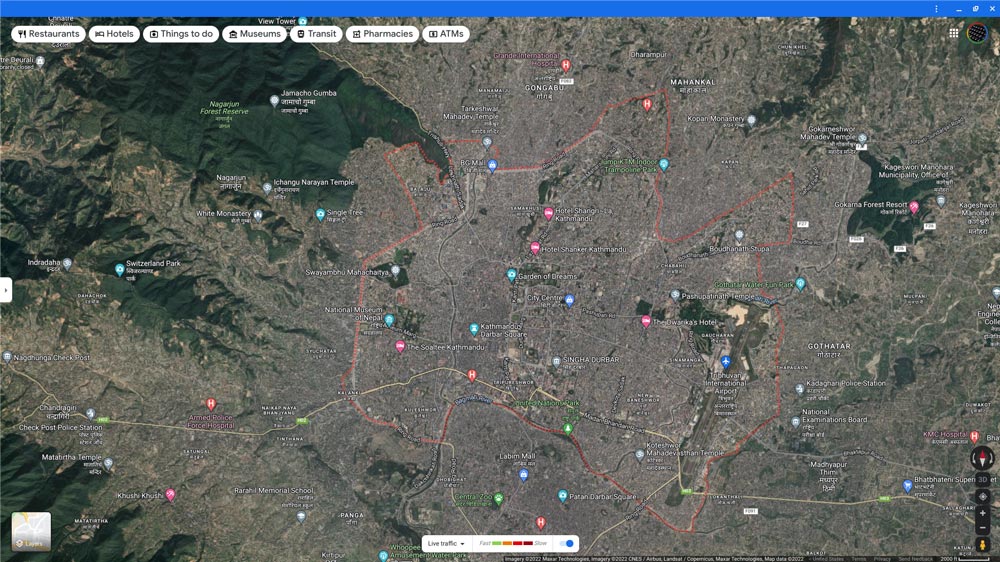Open the White Monastery marker

[258, 216]
